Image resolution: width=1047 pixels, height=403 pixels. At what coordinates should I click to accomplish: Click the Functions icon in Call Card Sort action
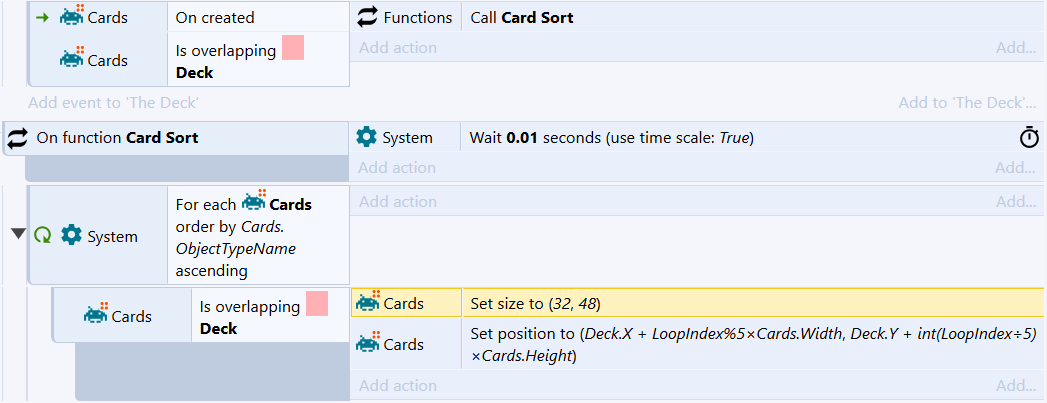367,17
